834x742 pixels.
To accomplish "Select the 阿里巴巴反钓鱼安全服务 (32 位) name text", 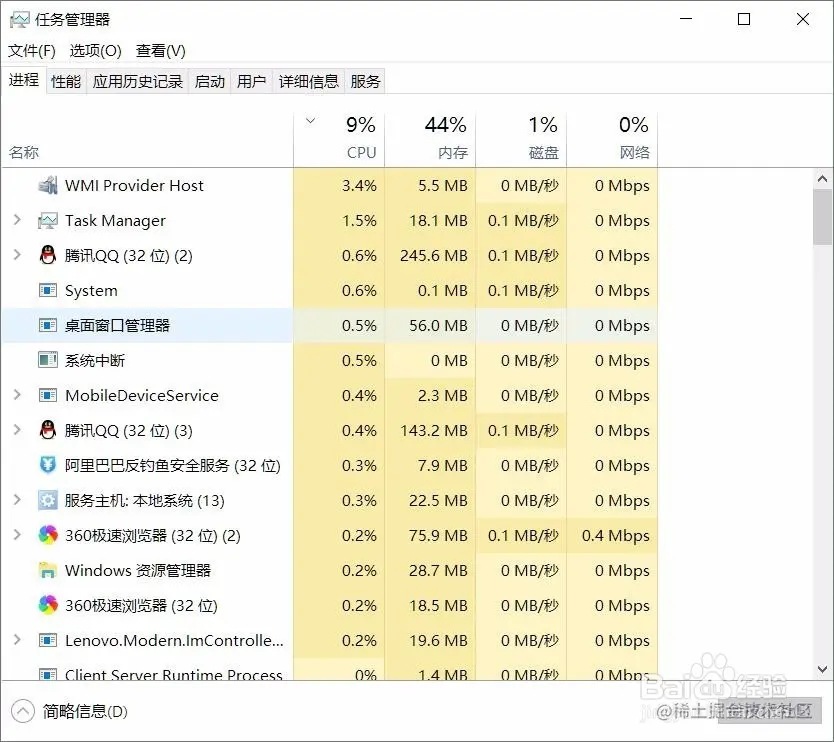I will click(173, 465).
